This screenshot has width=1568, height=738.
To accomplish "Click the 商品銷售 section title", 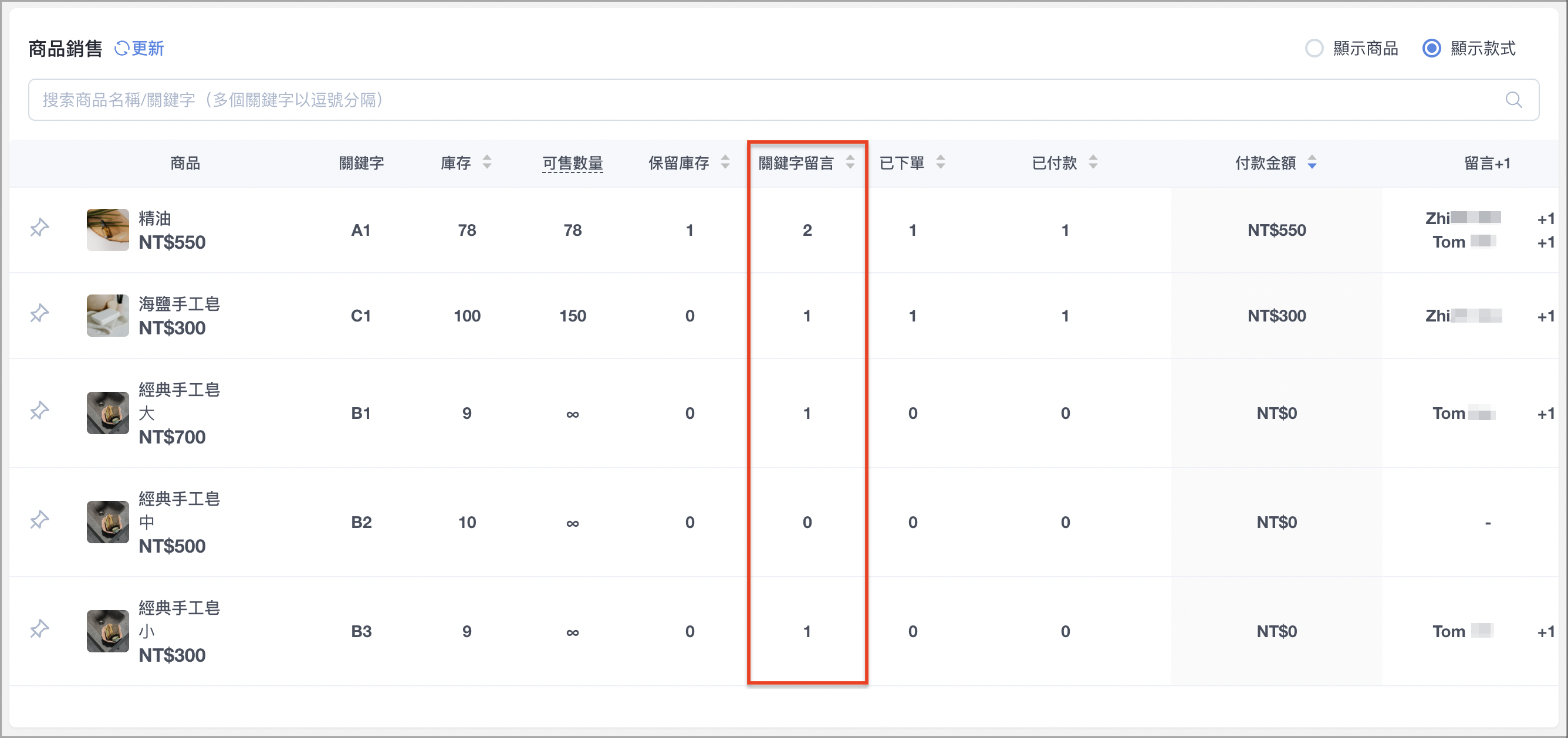I will [65, 49].
